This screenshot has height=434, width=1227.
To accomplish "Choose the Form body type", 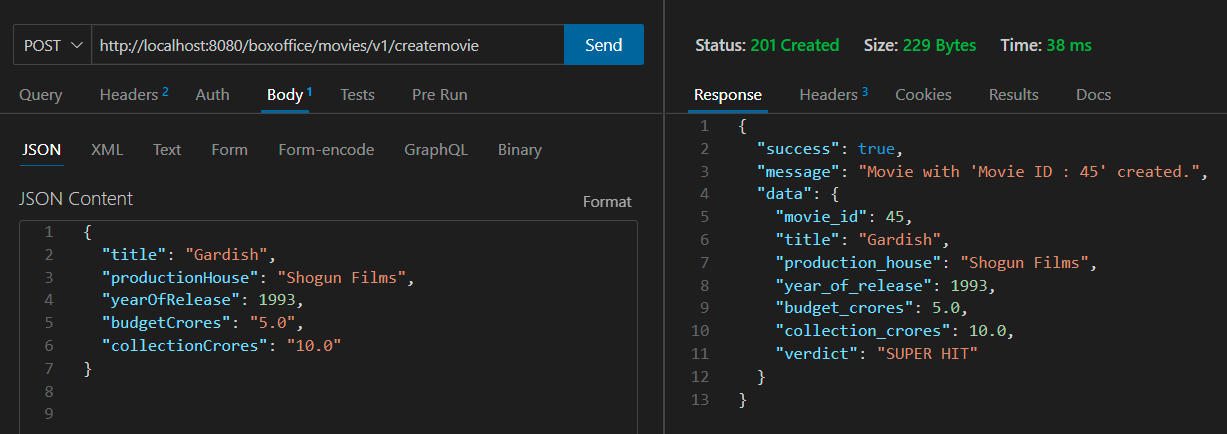I will click(x=229, y=150).
